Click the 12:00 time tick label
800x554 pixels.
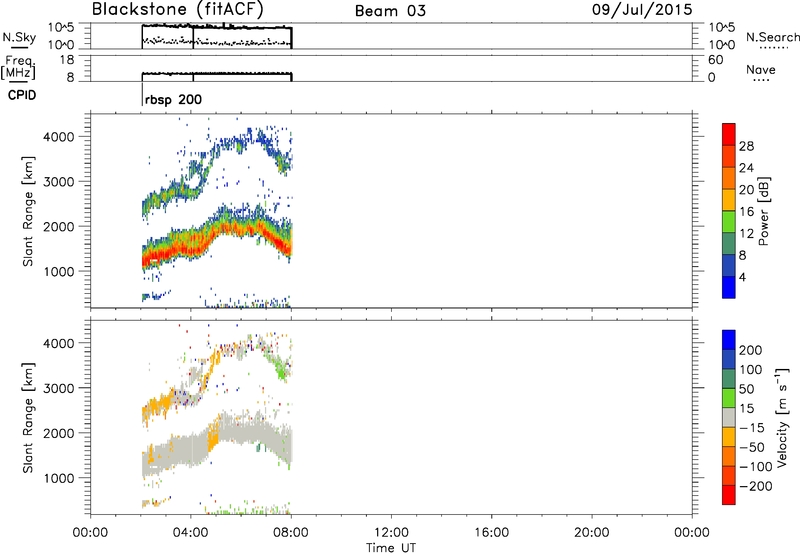[391, 533]
